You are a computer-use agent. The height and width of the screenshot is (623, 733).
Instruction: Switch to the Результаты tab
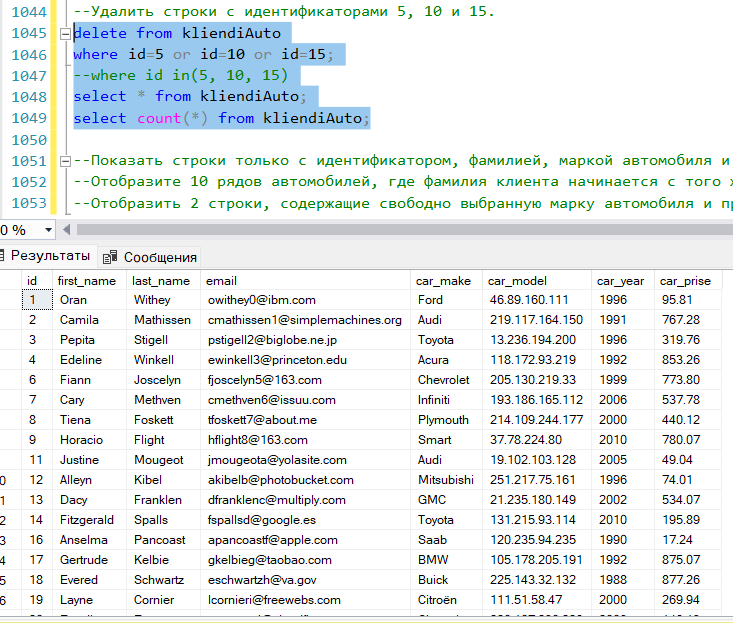pyautogui.click(x=50, y=256)
